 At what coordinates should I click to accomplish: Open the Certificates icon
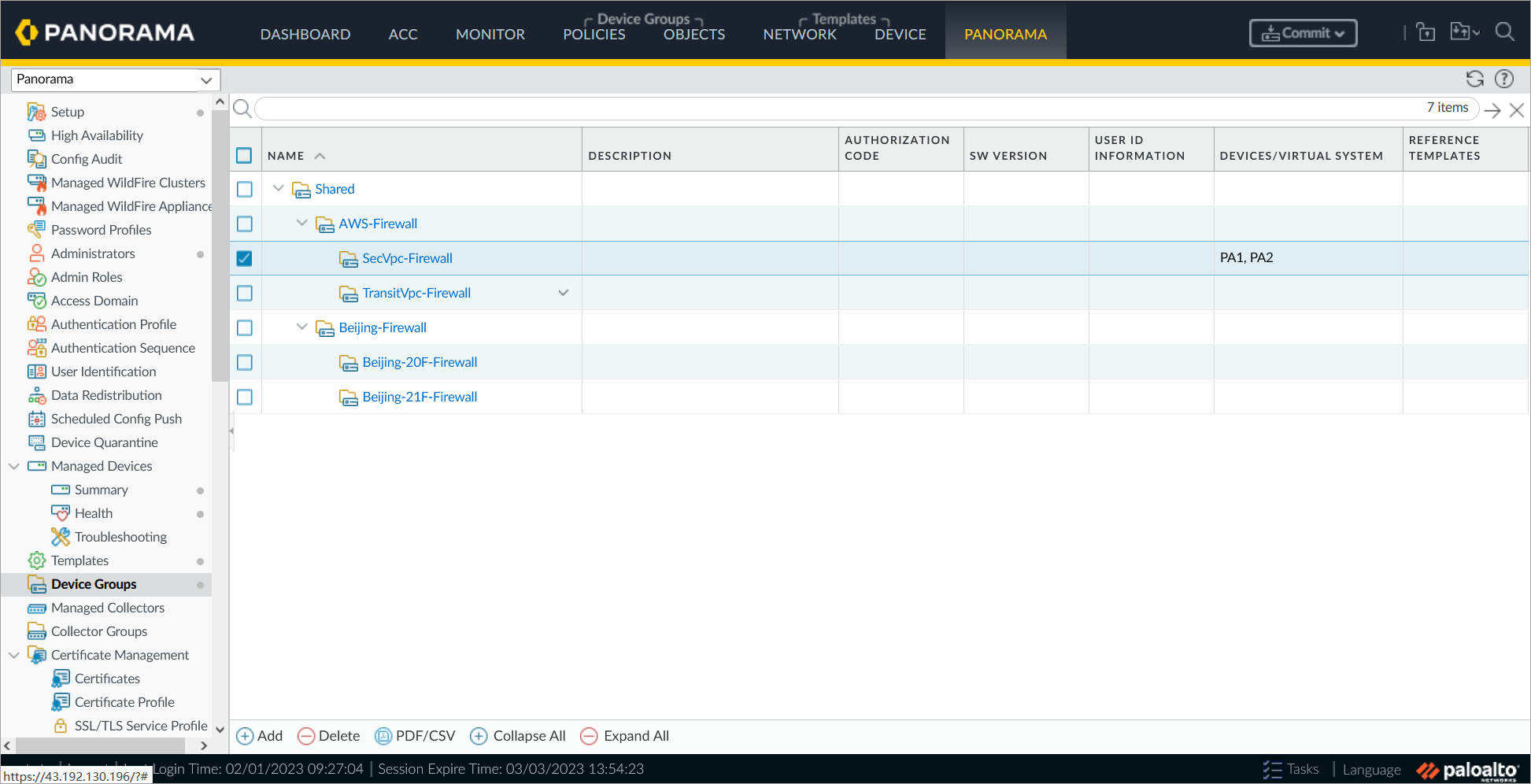[60, 679]
